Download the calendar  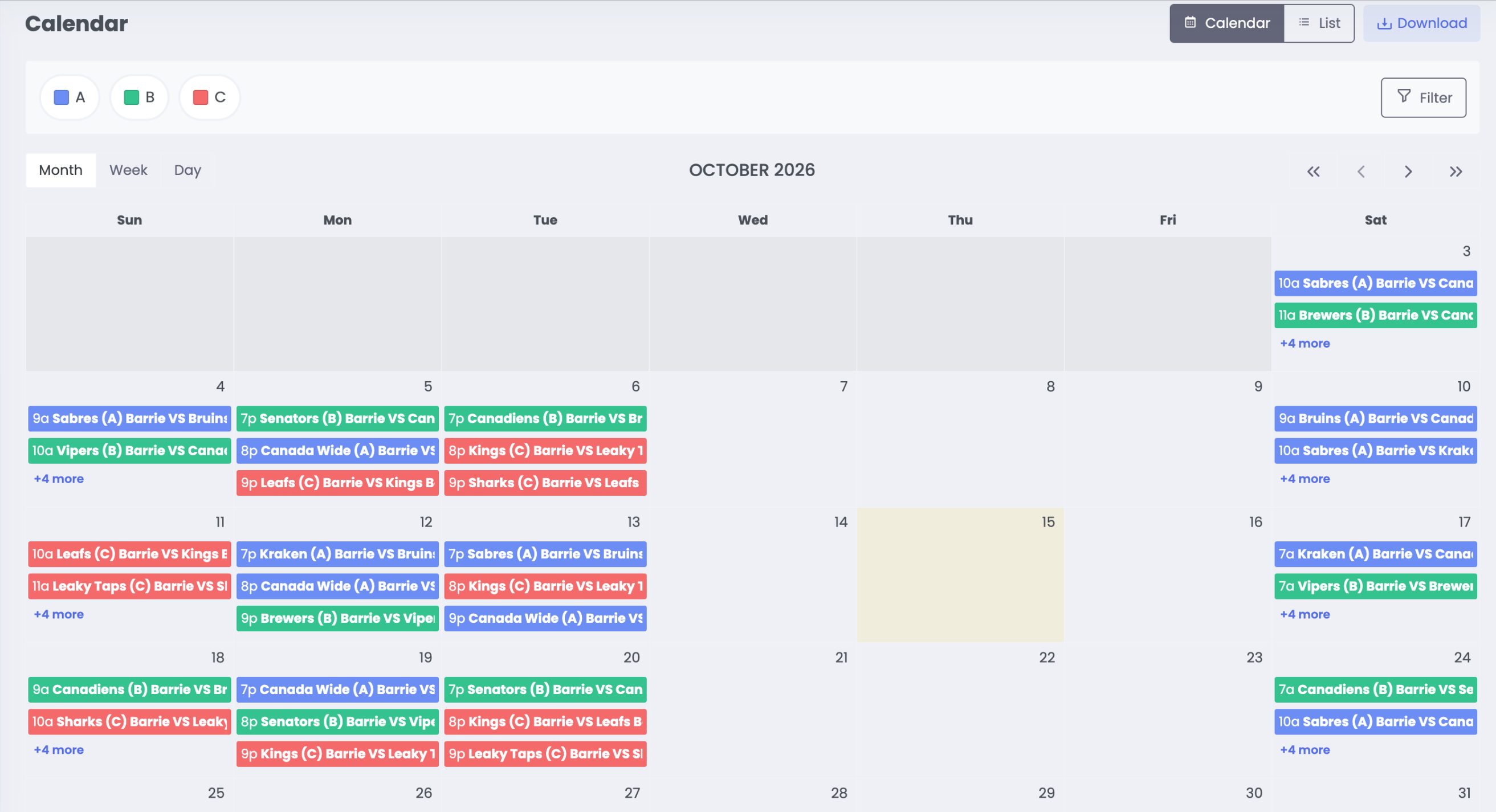(x=1422, y=23)
